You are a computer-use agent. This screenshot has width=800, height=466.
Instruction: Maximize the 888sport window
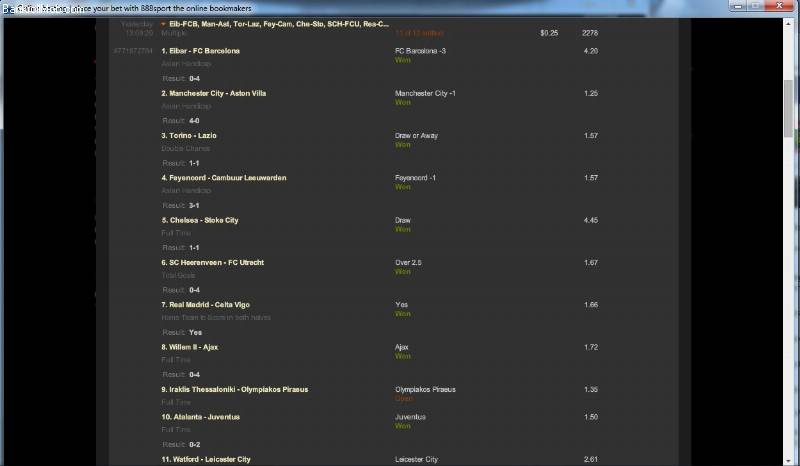coord(756,6)
